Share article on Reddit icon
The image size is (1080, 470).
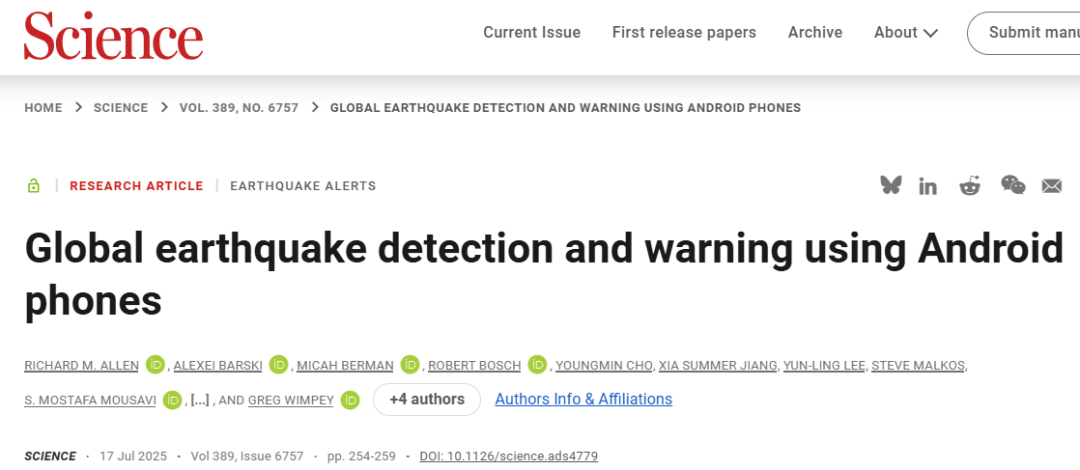970,185
